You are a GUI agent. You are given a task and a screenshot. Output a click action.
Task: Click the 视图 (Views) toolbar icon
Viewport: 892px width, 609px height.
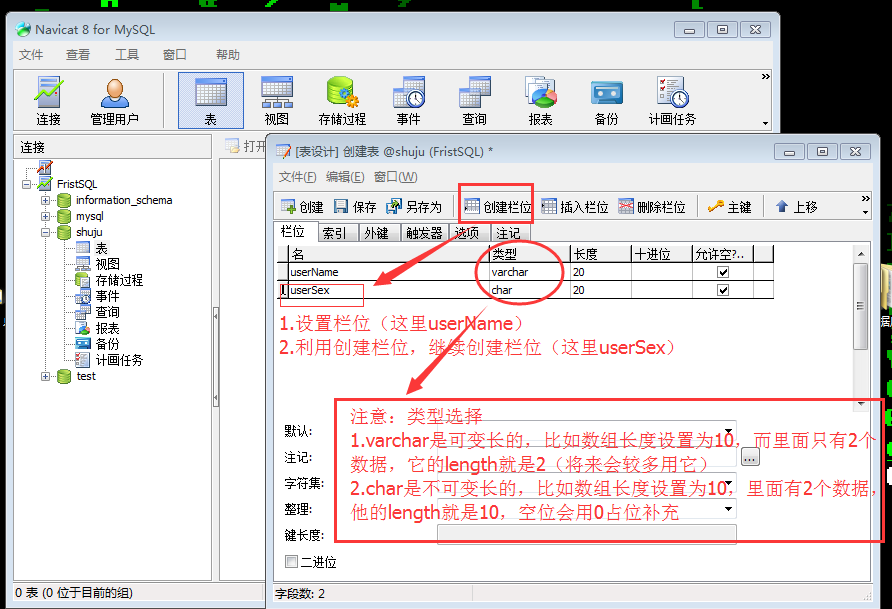point(279,99)
